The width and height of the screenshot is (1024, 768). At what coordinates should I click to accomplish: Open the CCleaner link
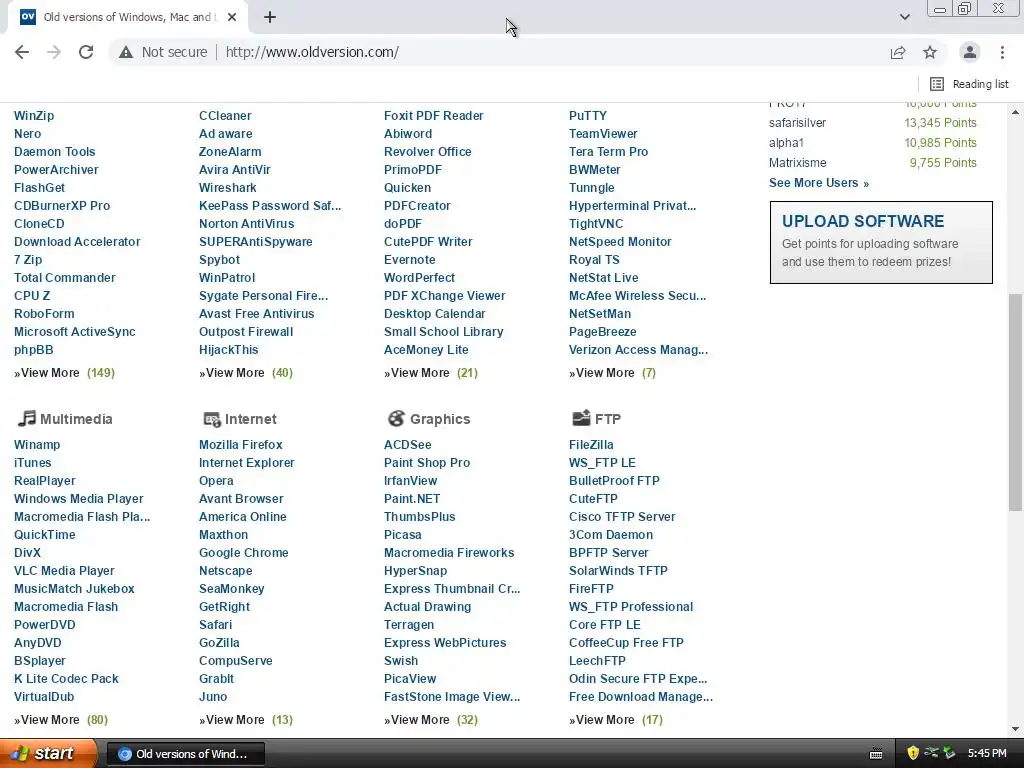point(225,116)
